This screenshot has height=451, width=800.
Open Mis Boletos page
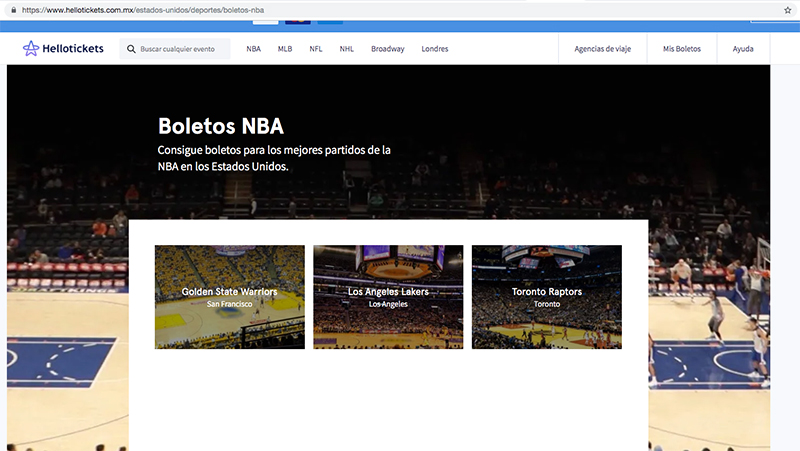(x=682, y=49)
